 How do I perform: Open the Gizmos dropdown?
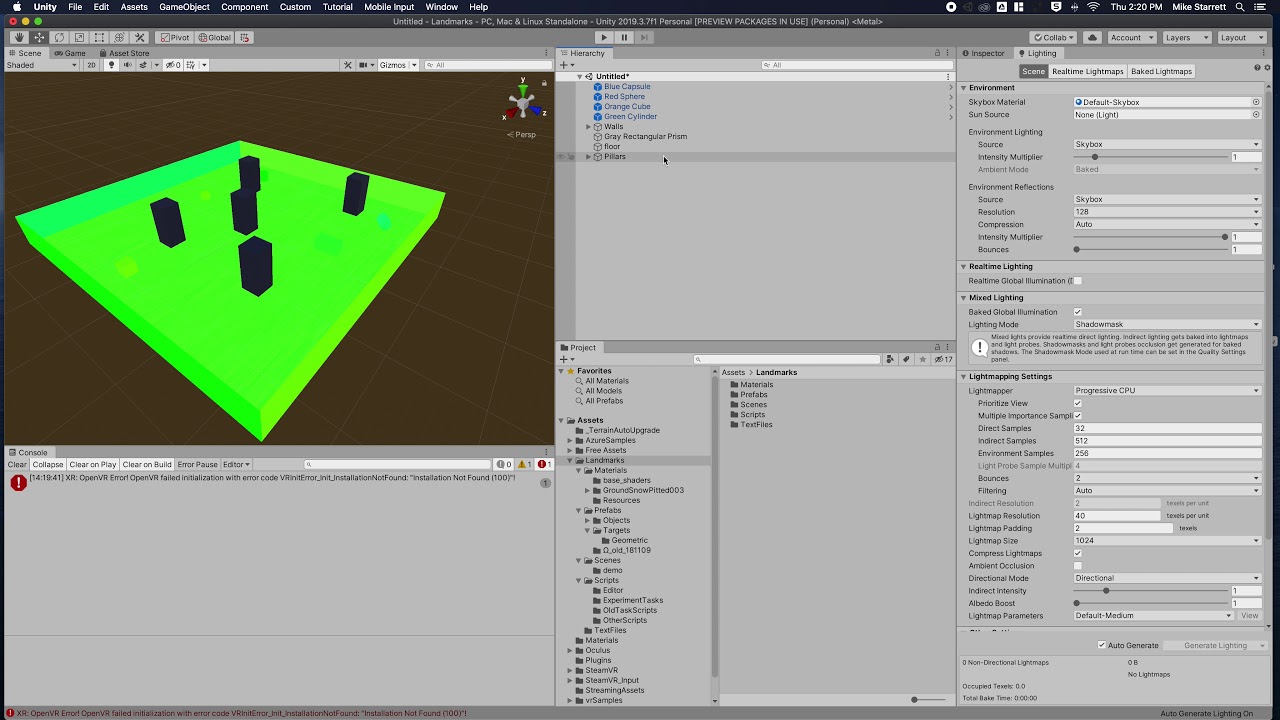pos(396,65)
